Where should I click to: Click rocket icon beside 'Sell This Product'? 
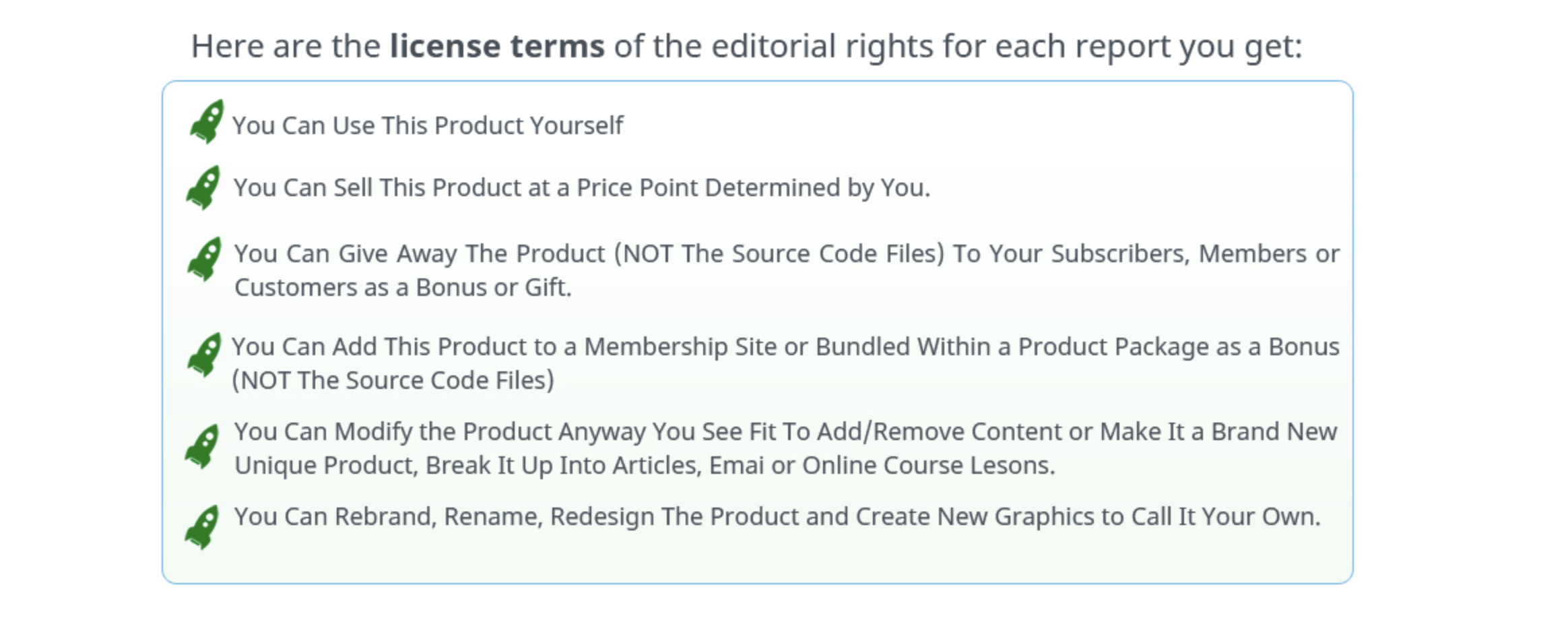click(203, 187)
